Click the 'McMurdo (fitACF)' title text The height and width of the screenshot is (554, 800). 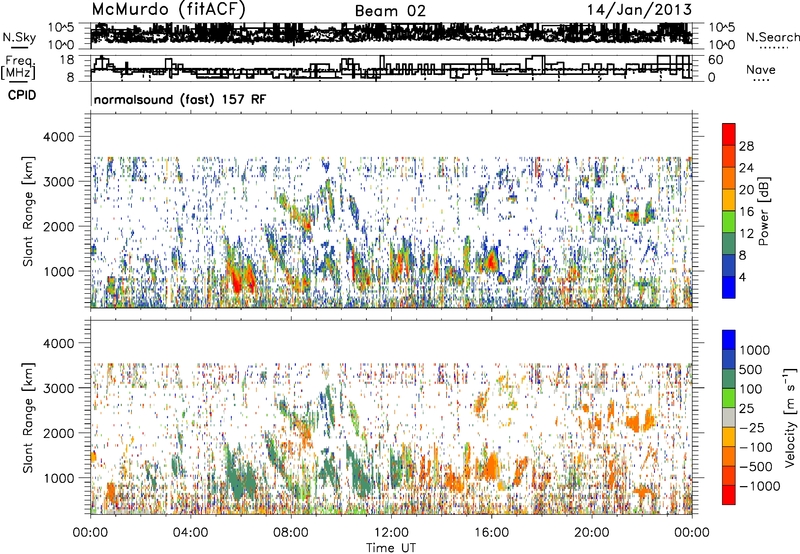(168, 10)
